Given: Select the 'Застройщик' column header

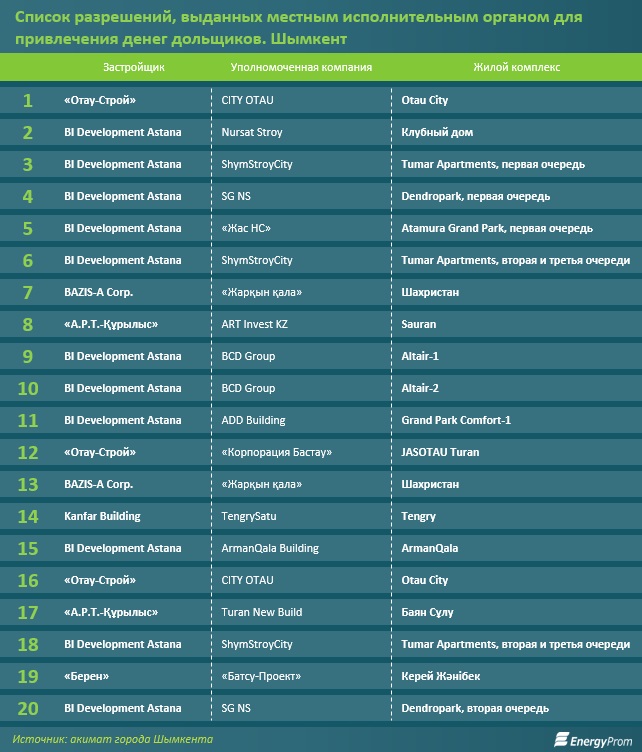Looking at the screenshot, I should [134, 67].
